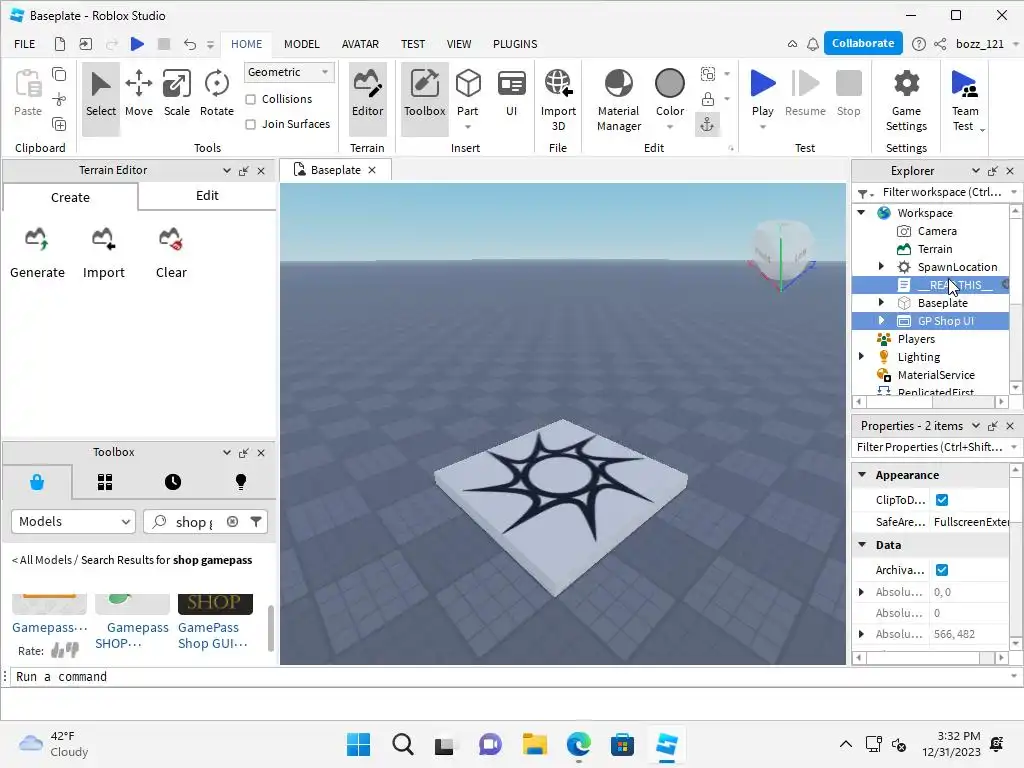Click the Paste button
This screenshot has height=768, width=1024.
click(27, 93)
